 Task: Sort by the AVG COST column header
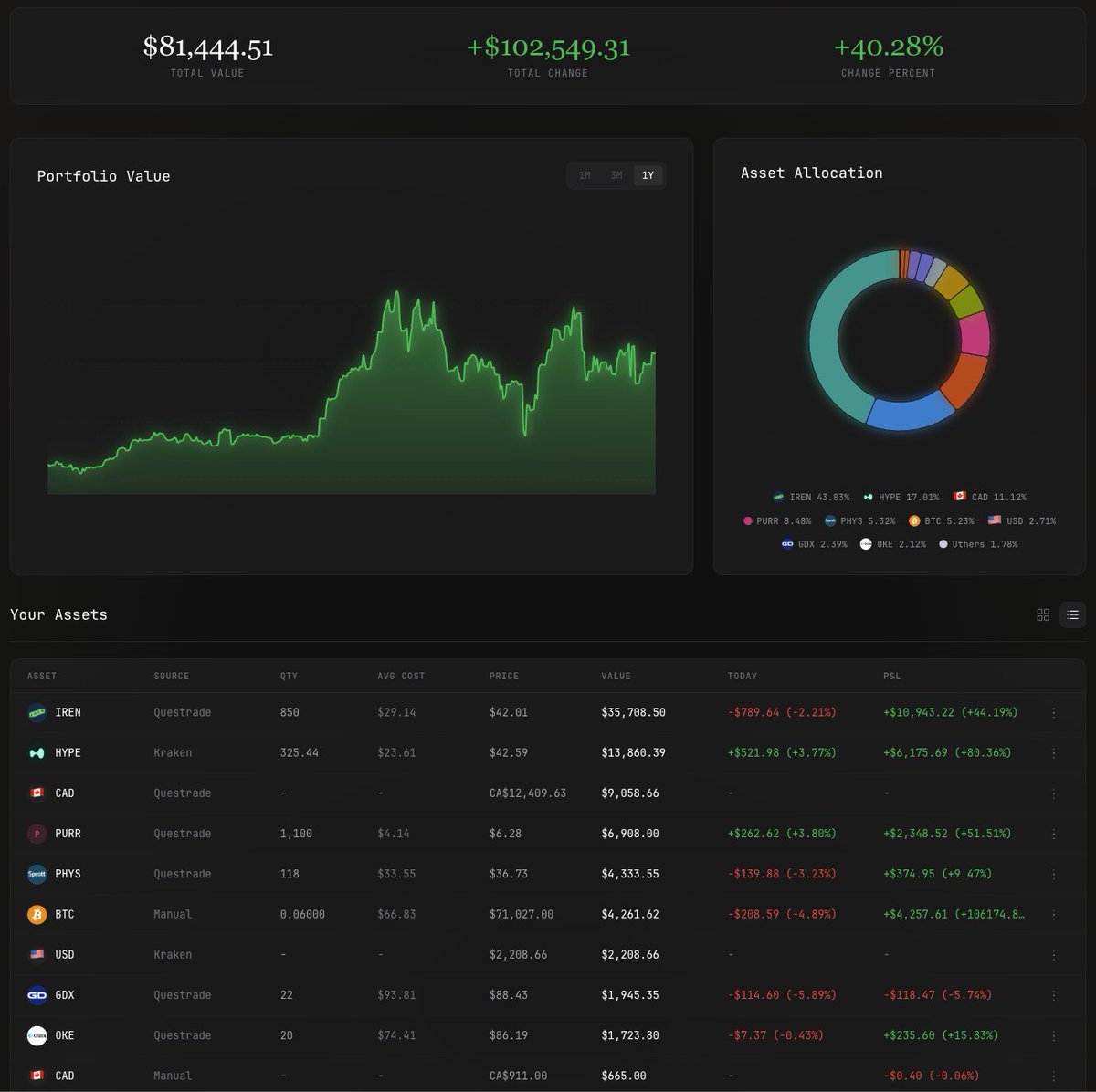coord(401,677)
